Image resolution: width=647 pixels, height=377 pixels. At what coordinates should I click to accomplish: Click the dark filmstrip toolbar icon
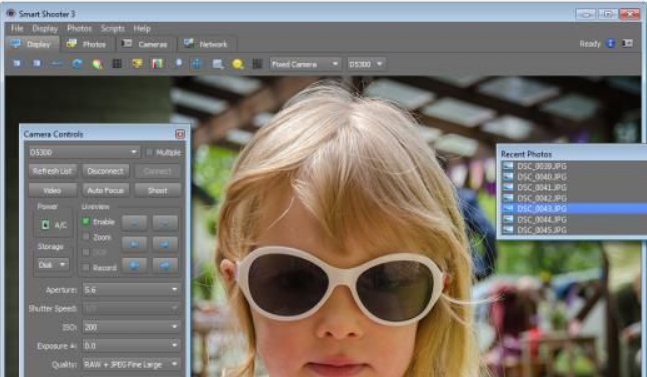pos(257,64)
